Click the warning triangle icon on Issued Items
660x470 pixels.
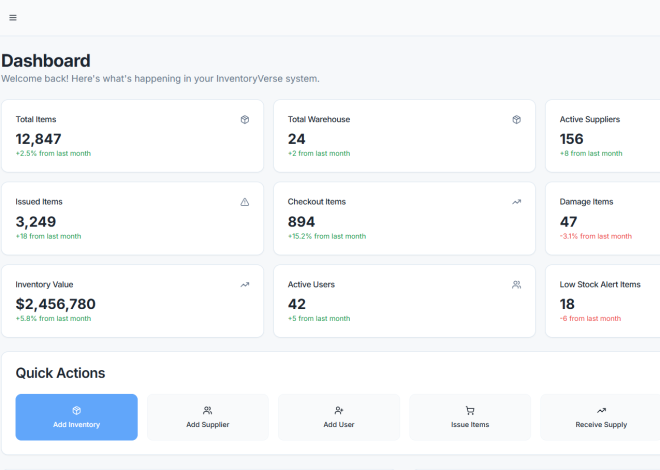click(245, 202)
